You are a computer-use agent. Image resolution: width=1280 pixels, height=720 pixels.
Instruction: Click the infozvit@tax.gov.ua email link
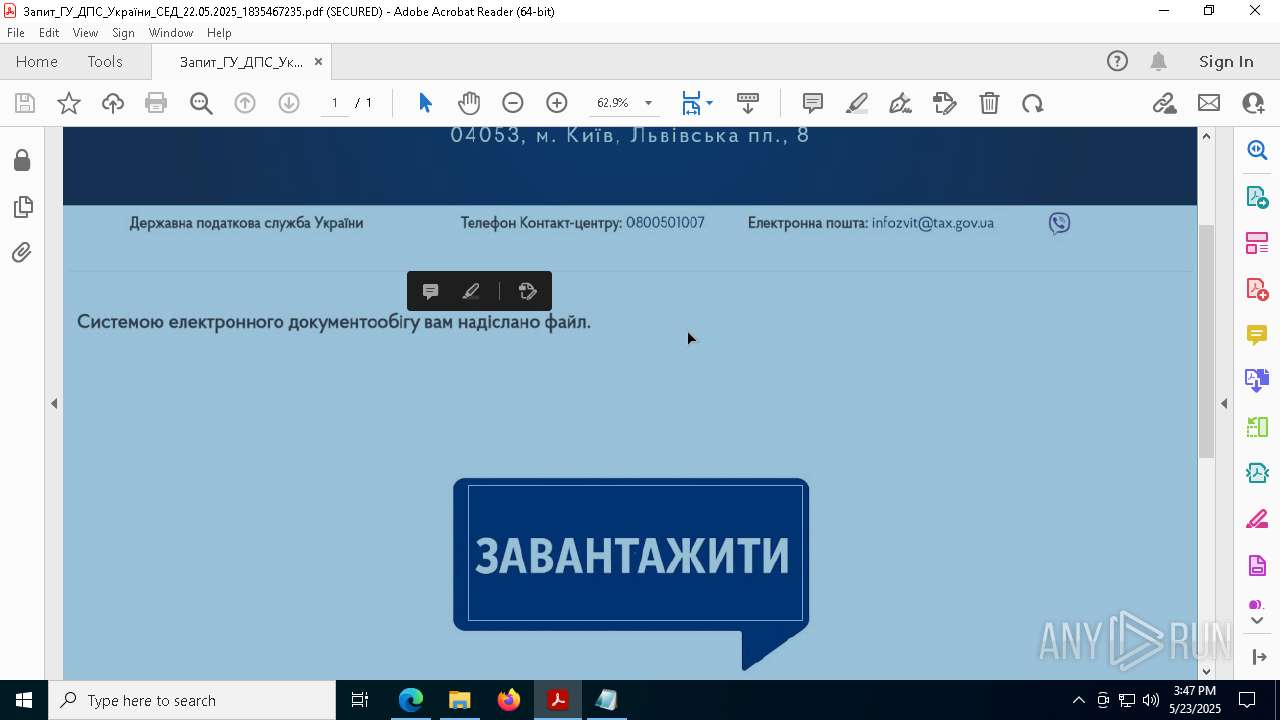(932, 223)
